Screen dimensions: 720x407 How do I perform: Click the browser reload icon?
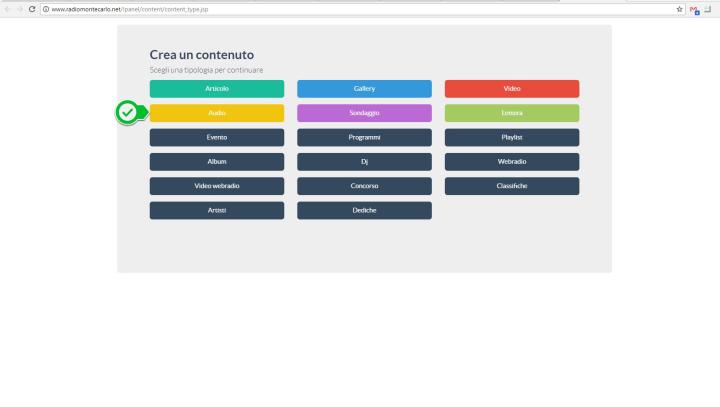tap(32, 9)
